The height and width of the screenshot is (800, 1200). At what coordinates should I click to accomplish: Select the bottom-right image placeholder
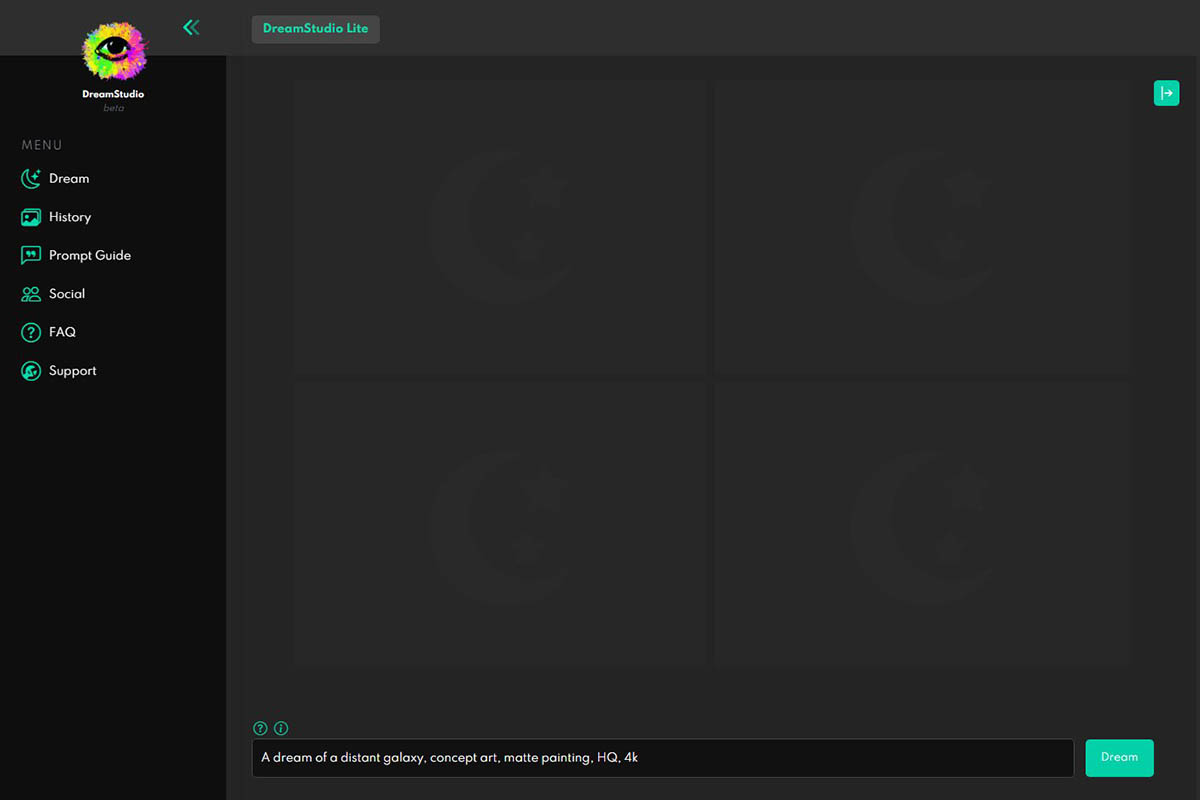point(922,524)
